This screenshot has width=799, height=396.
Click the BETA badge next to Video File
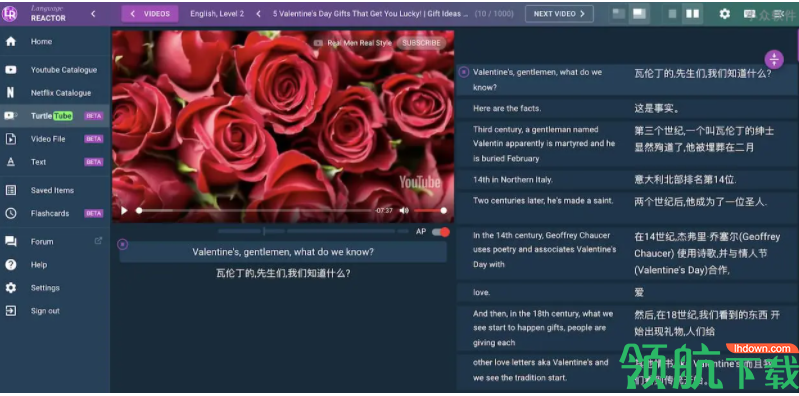[x=94, y=139]
